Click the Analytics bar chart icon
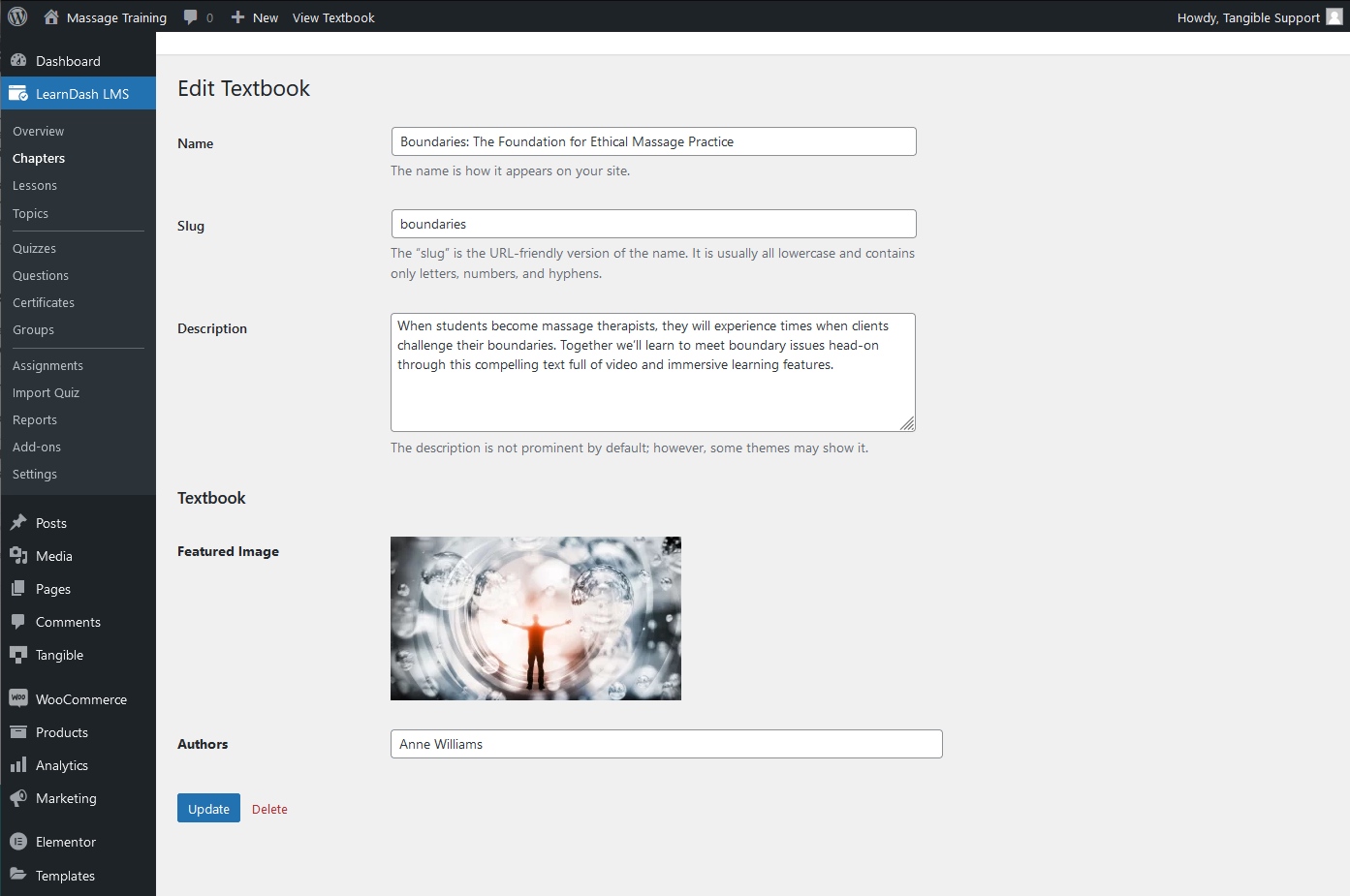Image resolution: width=1350 pixels, height=896 pixels. pos(18,765)
